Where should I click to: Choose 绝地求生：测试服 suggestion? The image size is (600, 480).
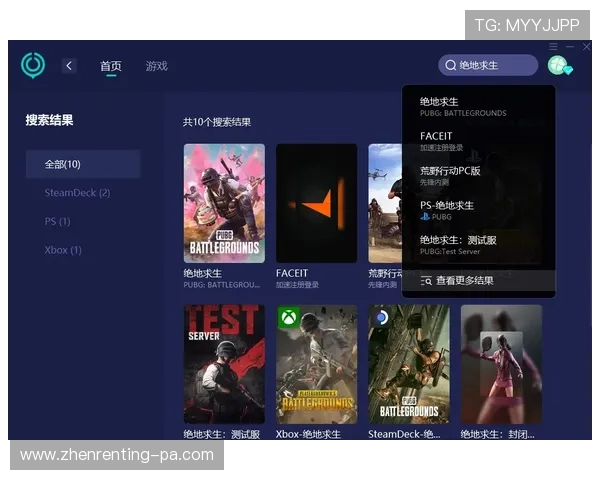pos(478,245)
